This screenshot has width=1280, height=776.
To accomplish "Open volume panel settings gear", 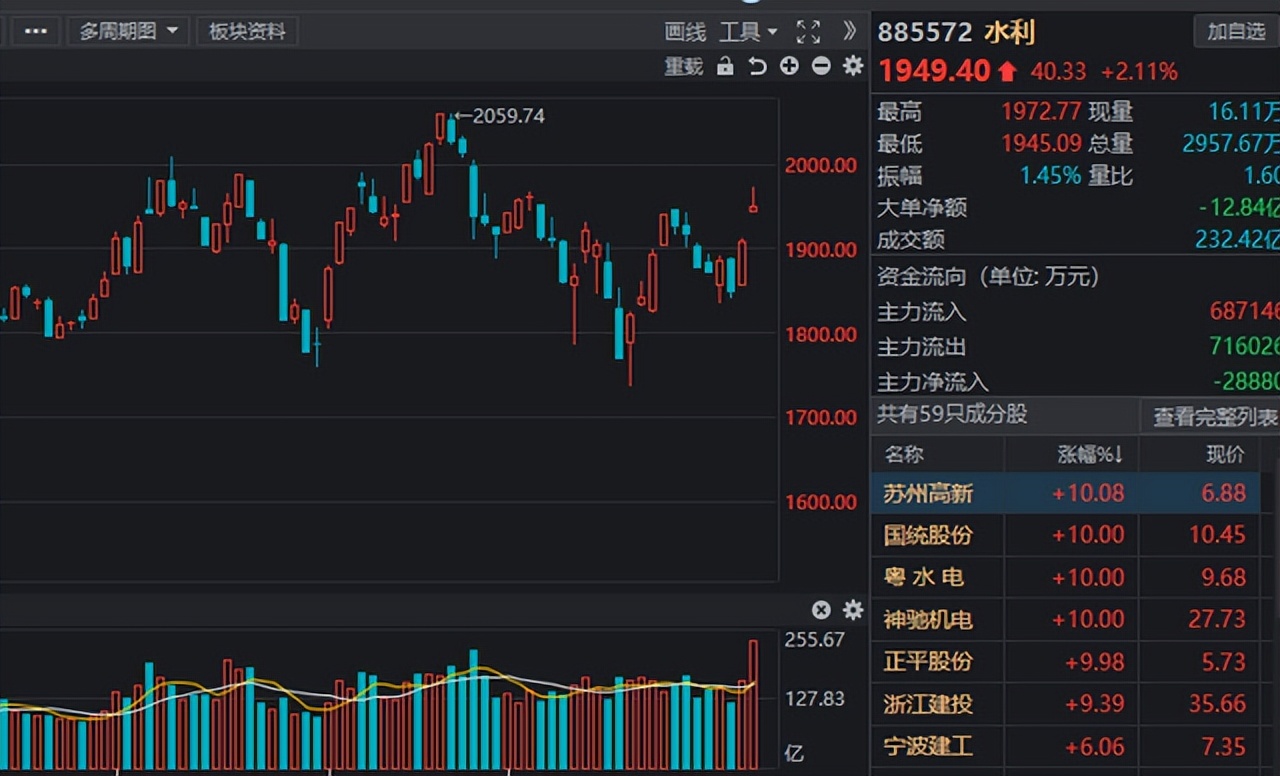I will coord(853,610).
